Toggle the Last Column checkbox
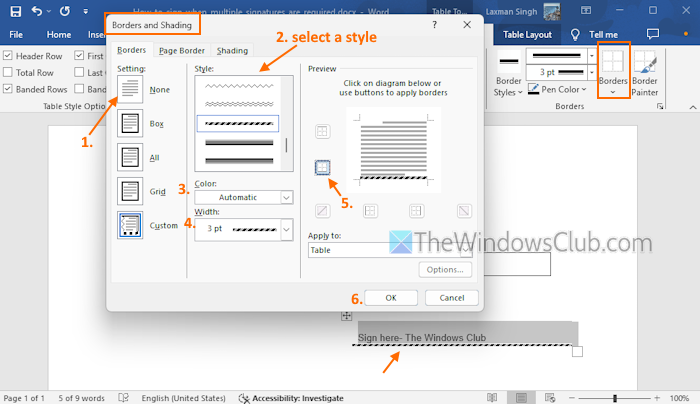The height and width of the screenshot is (404, 700). [79, 72]
